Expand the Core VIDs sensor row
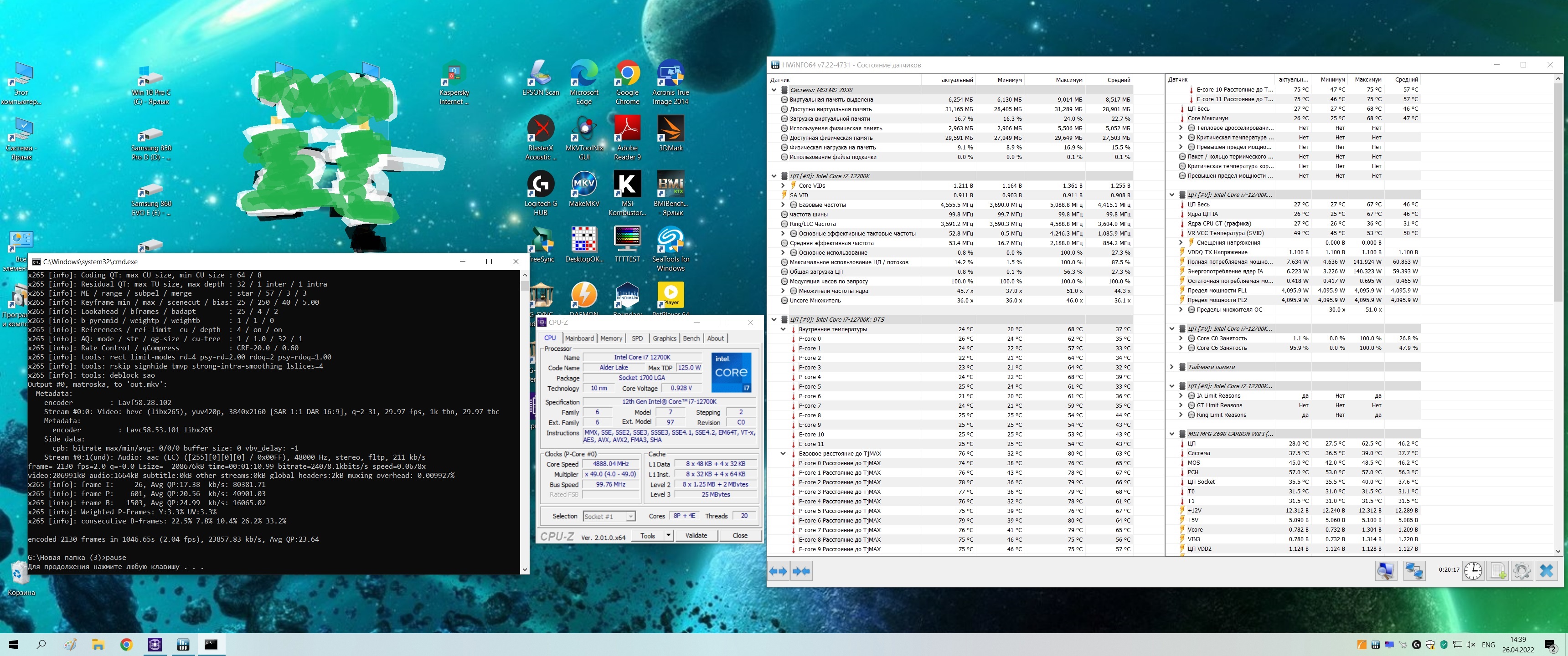This screenshot has height=656, width=1568. (x=783, y=185)
